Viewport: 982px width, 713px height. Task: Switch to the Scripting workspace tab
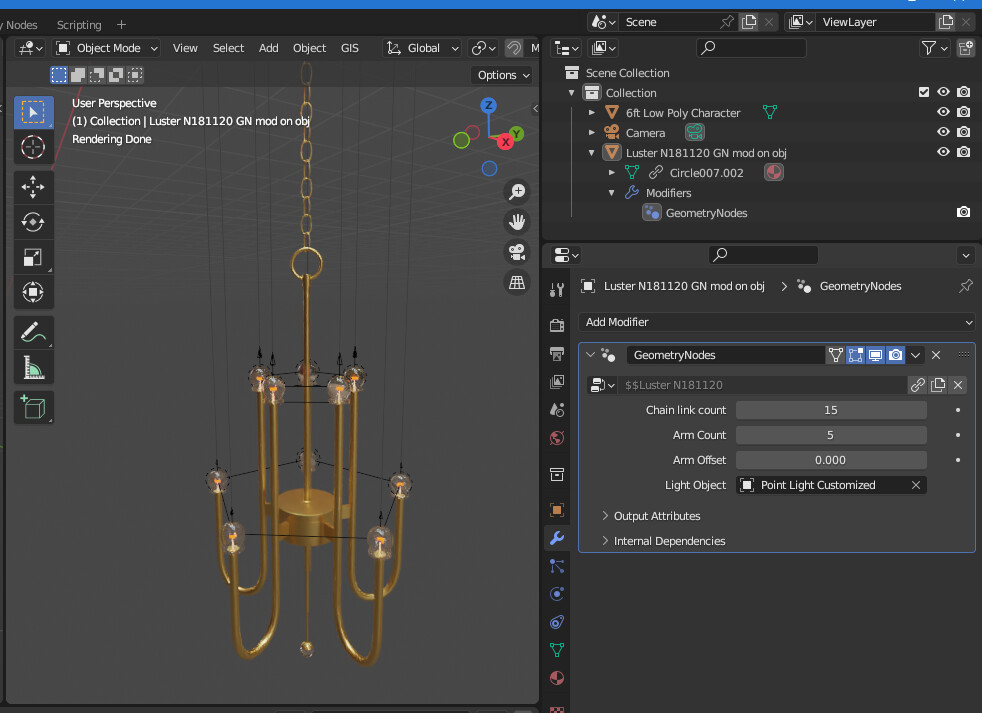(x=79, y=25)
